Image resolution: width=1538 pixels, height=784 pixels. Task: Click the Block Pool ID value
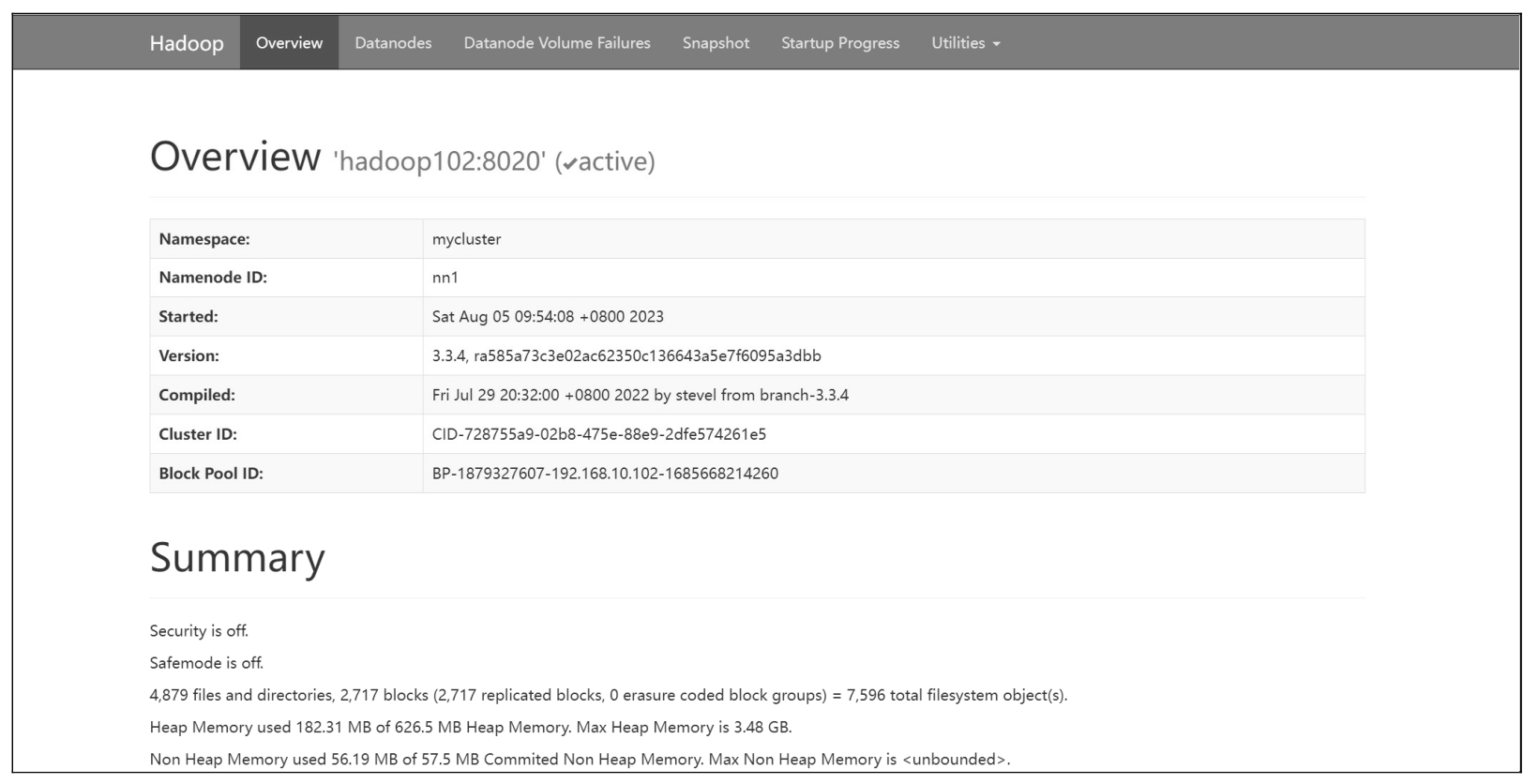tap(605, 474)
